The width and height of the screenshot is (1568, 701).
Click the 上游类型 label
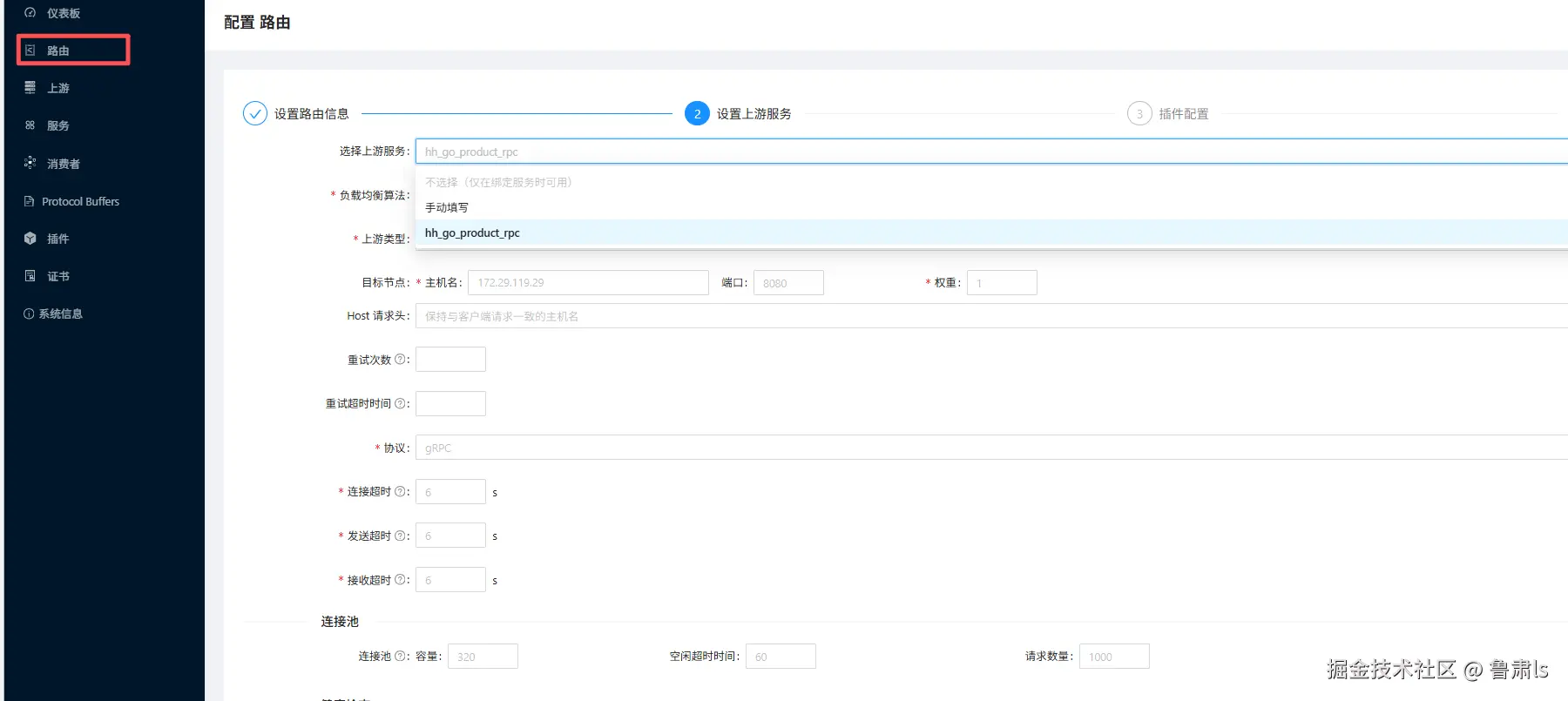coord(383,239)
